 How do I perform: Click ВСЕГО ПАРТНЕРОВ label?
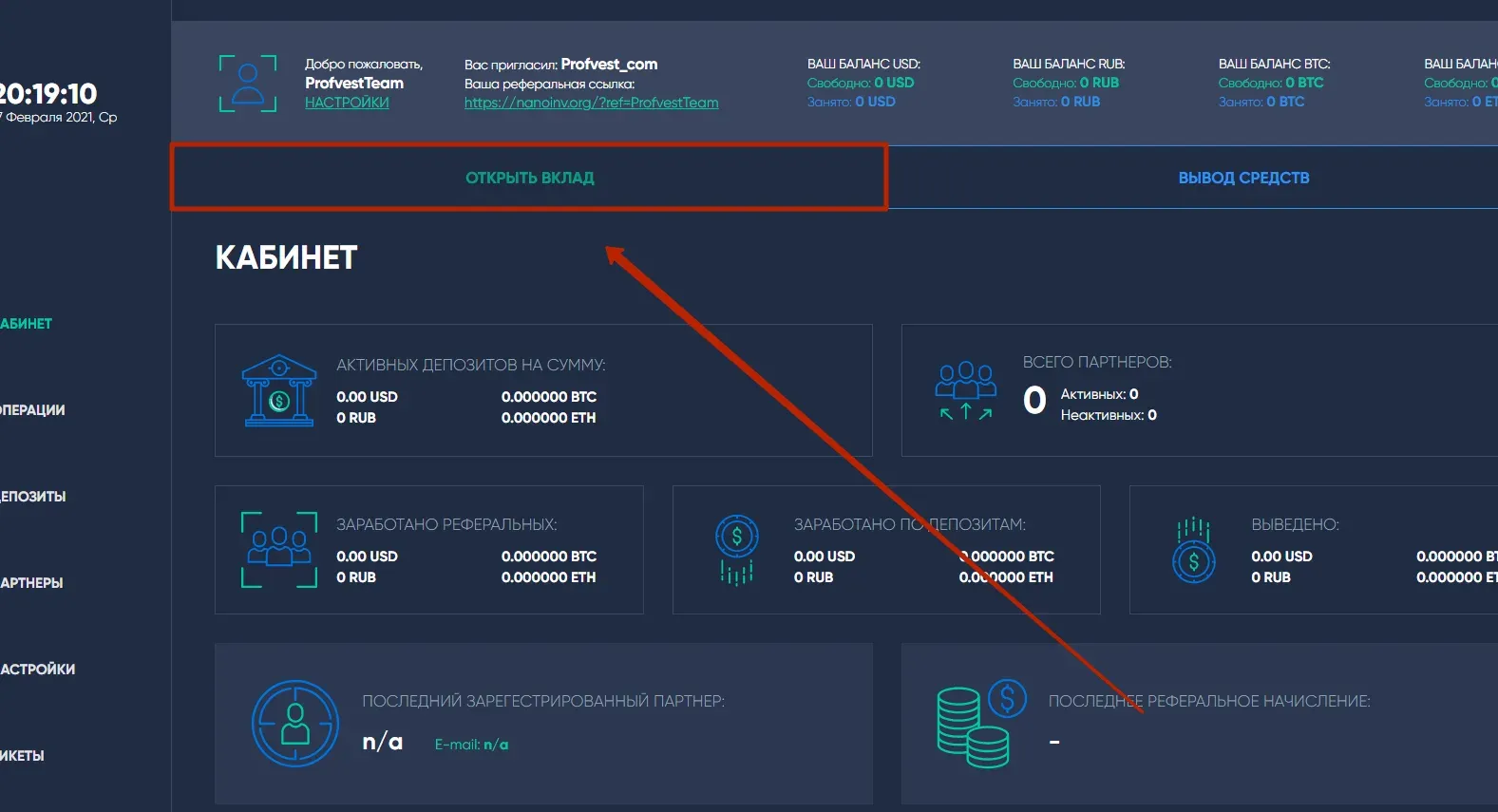coord(1097,362)
